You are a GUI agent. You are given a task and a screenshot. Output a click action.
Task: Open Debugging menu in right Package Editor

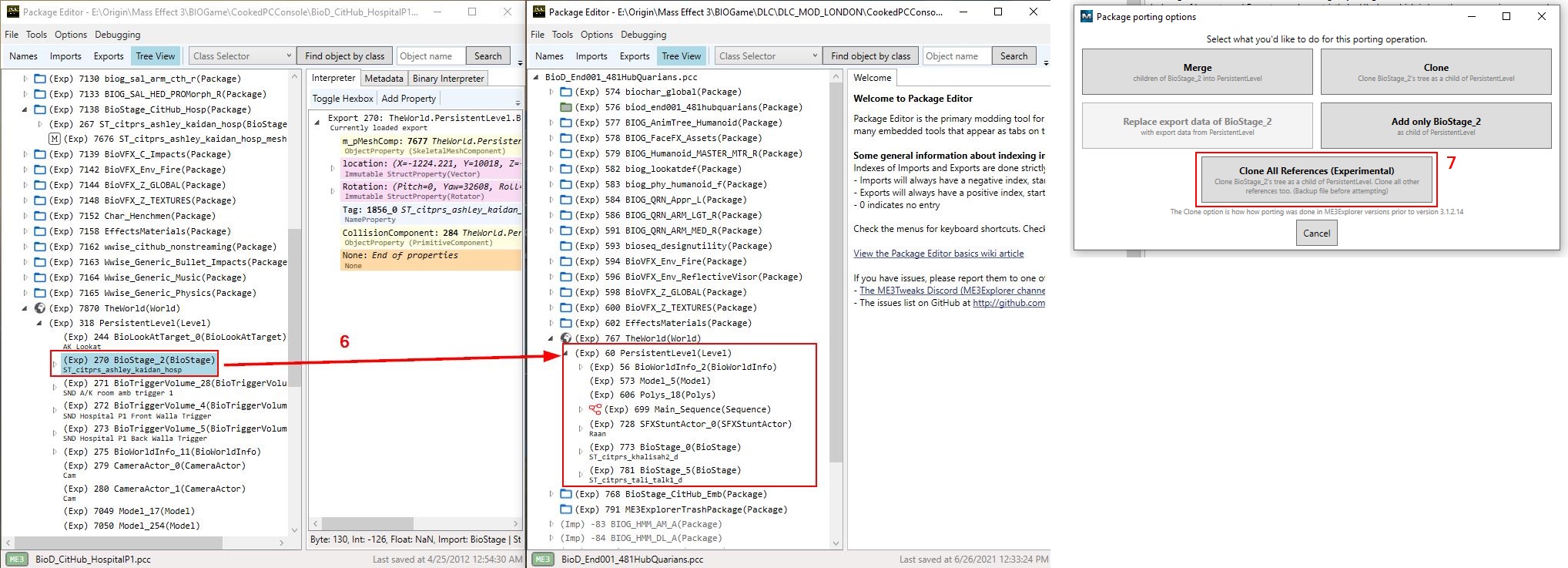coord(643,35)
